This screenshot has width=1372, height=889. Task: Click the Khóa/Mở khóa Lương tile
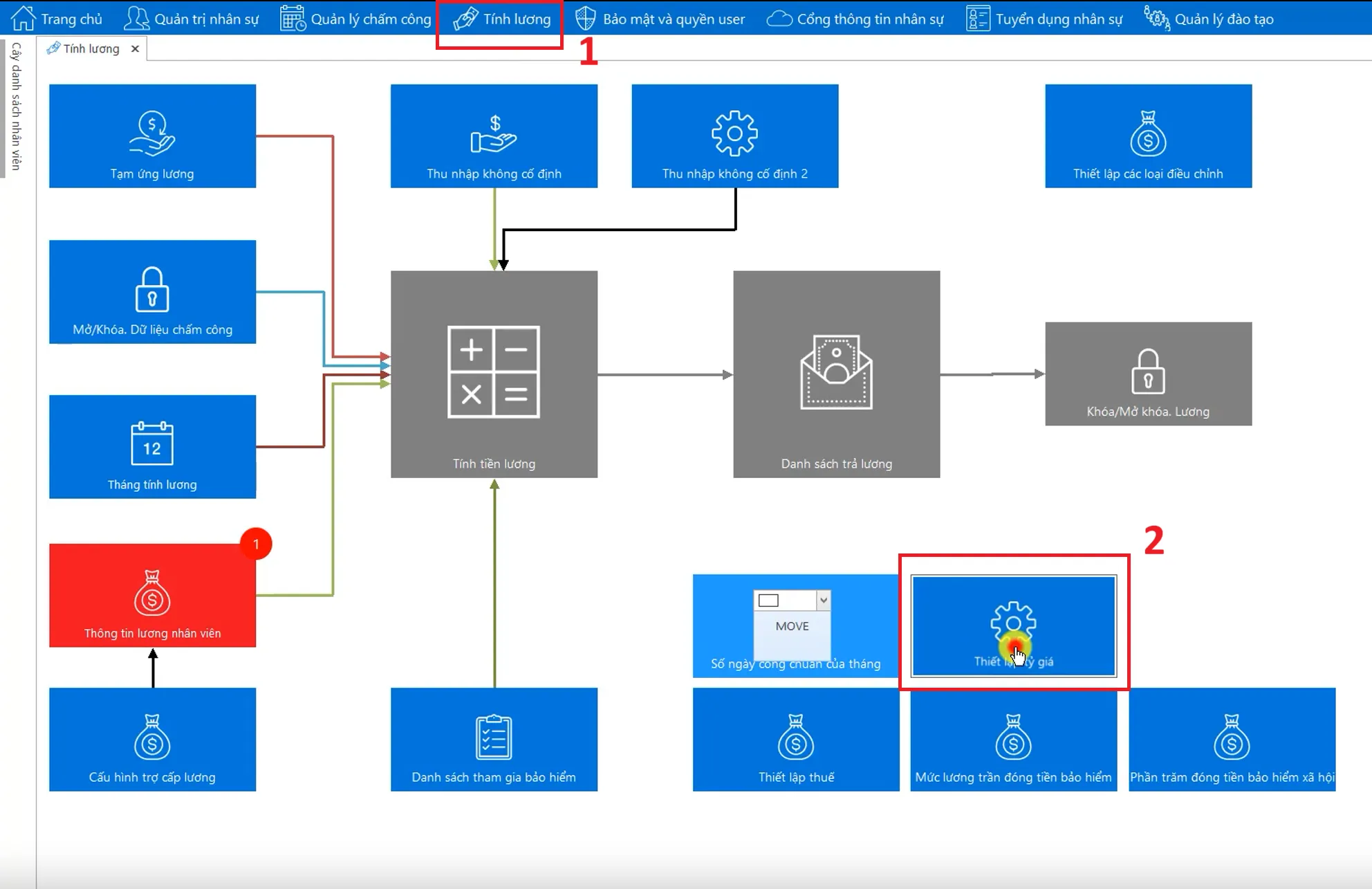1148,374
